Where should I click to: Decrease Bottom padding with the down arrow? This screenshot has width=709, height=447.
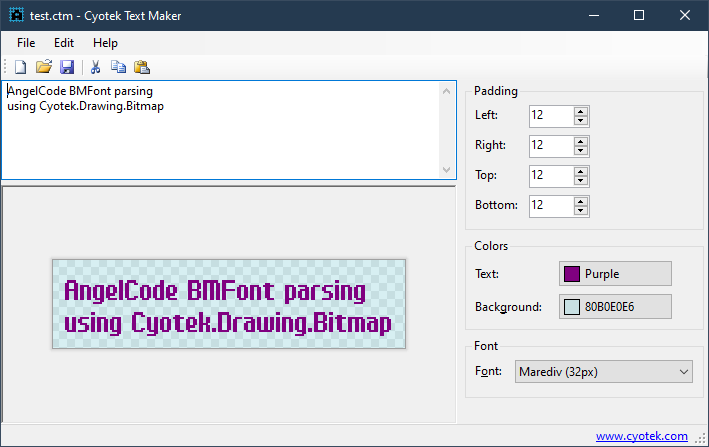click(581, 211)
